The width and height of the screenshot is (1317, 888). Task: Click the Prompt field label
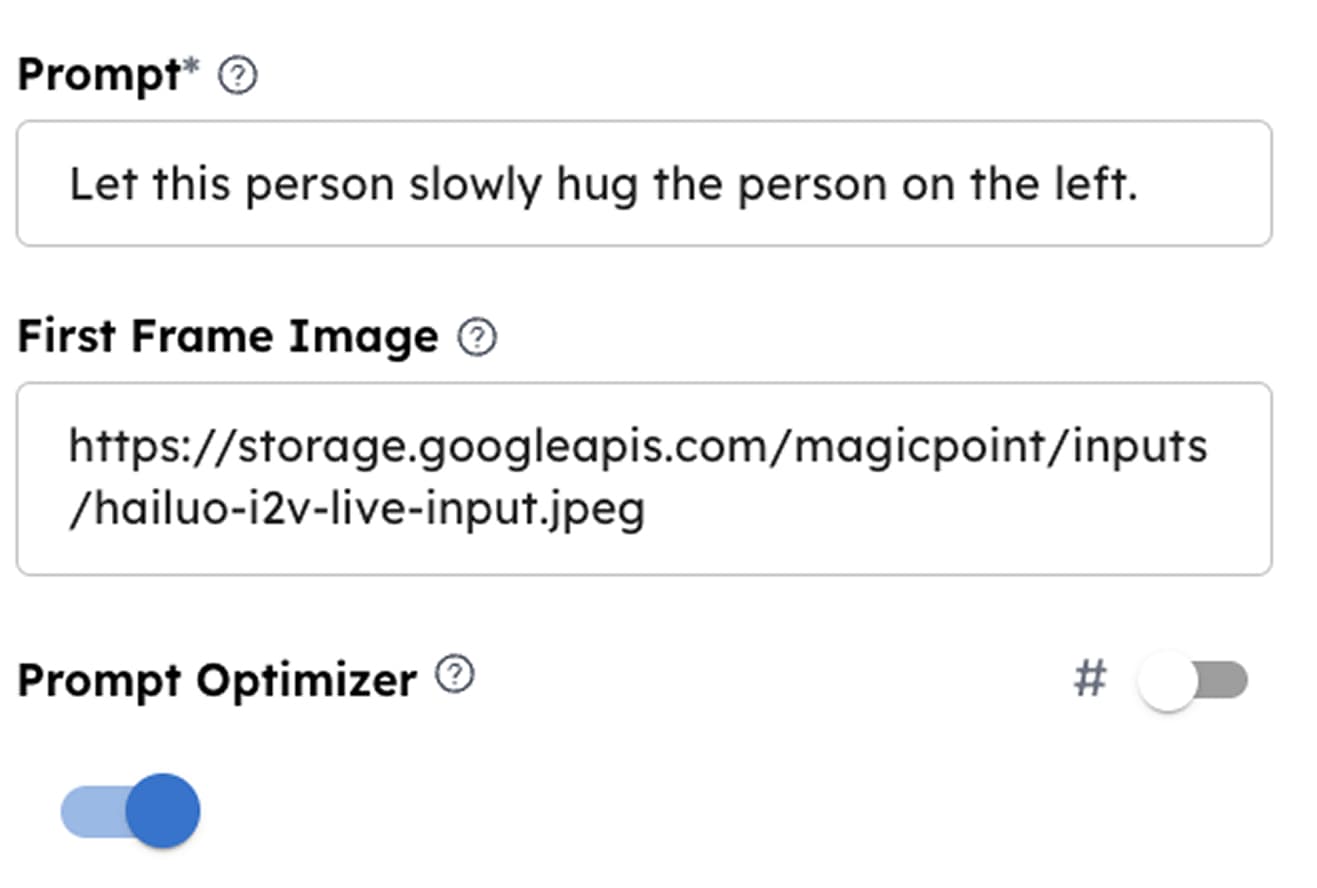(100, 75)
